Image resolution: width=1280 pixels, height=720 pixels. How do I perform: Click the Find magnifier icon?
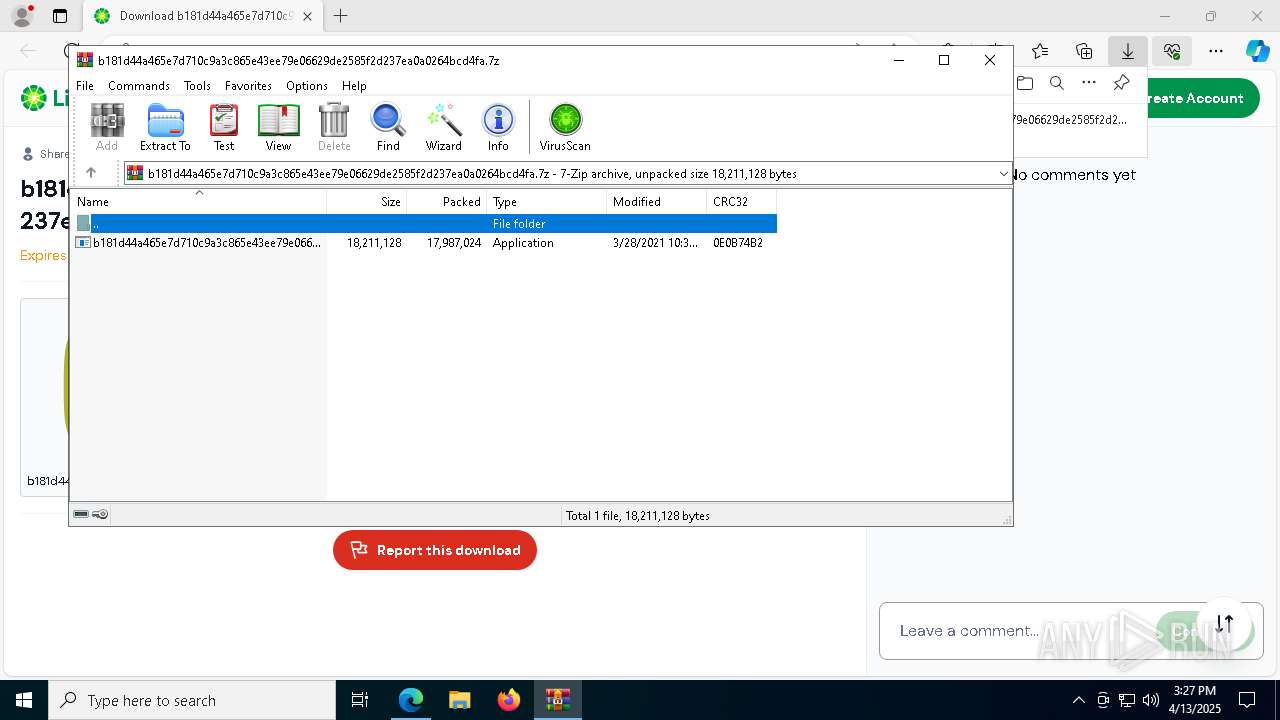click(388, 127)
